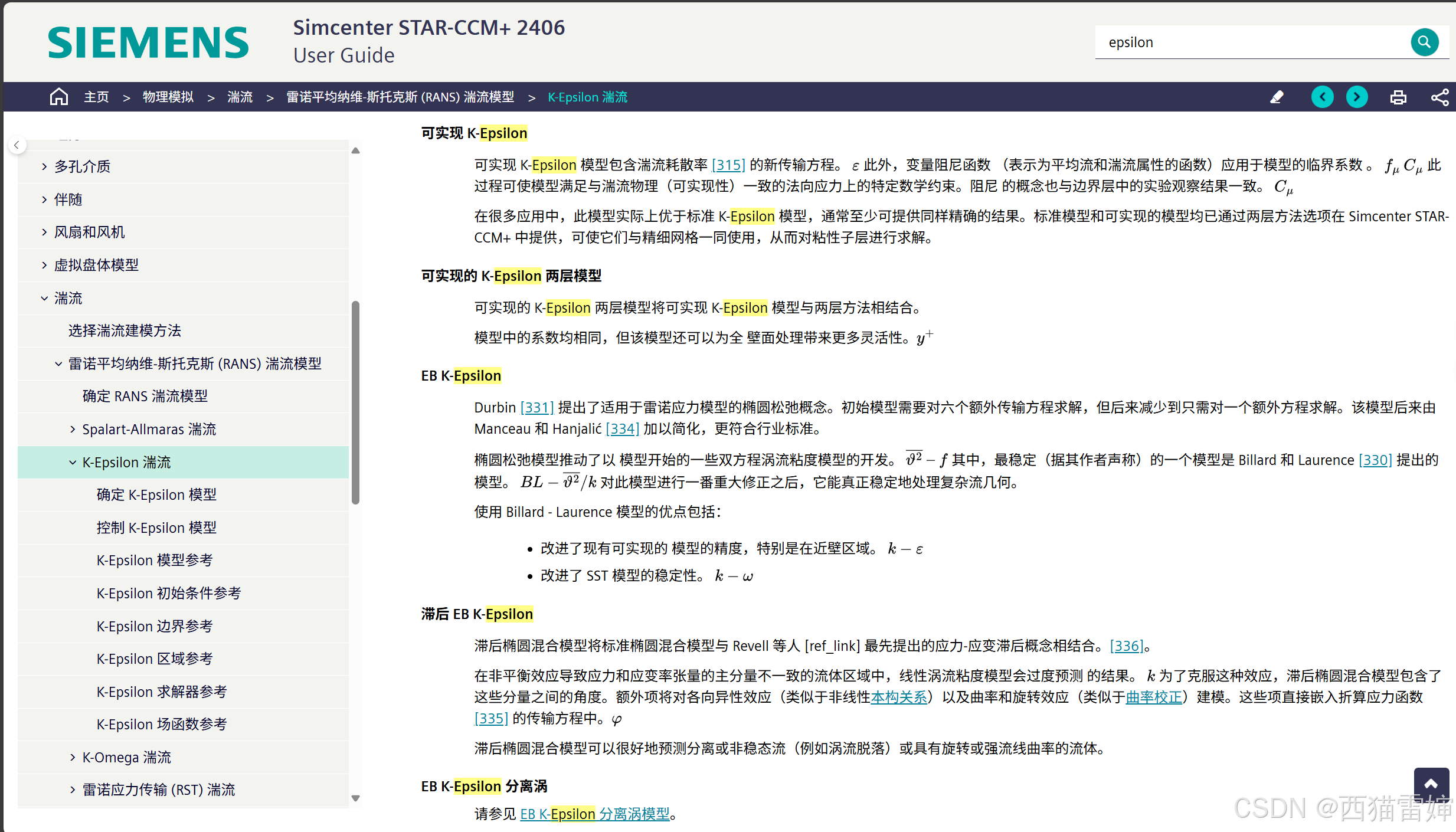Screen dimensions: 1456x832
Task: Open K-Epsilon 模型参考 topic
Action: click(155, 560)
